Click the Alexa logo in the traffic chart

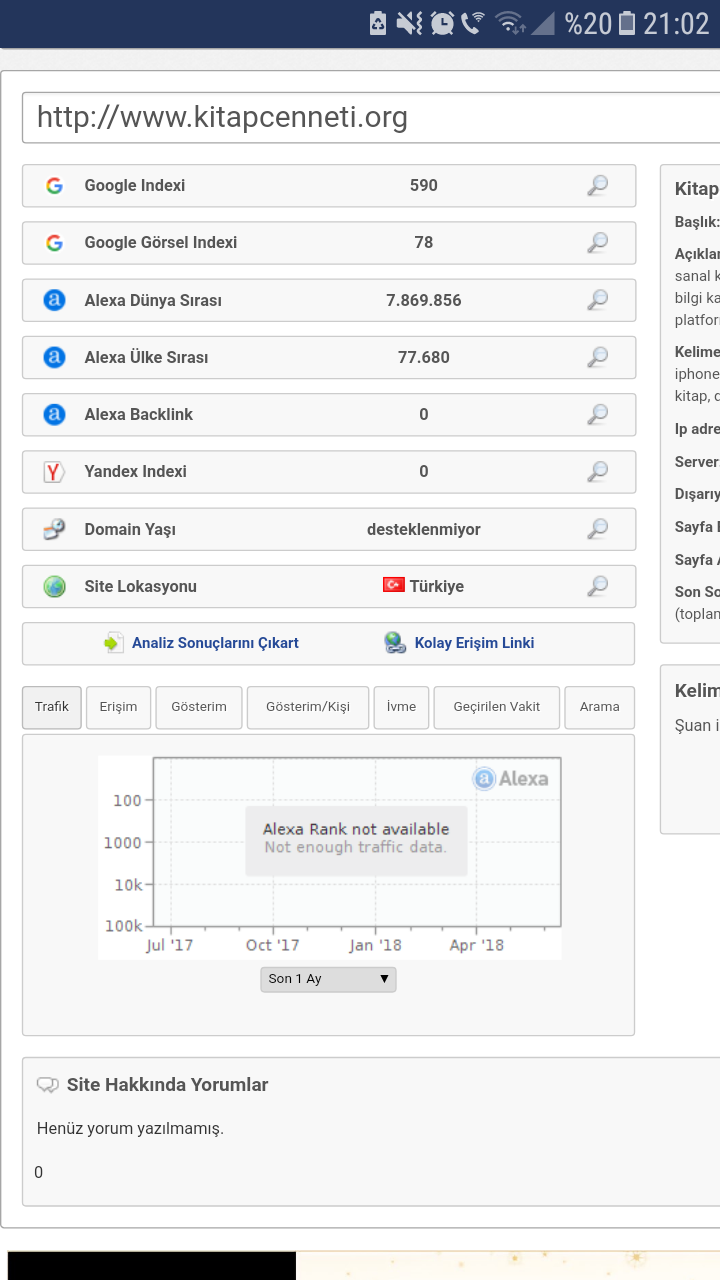(x=510, y=778)
